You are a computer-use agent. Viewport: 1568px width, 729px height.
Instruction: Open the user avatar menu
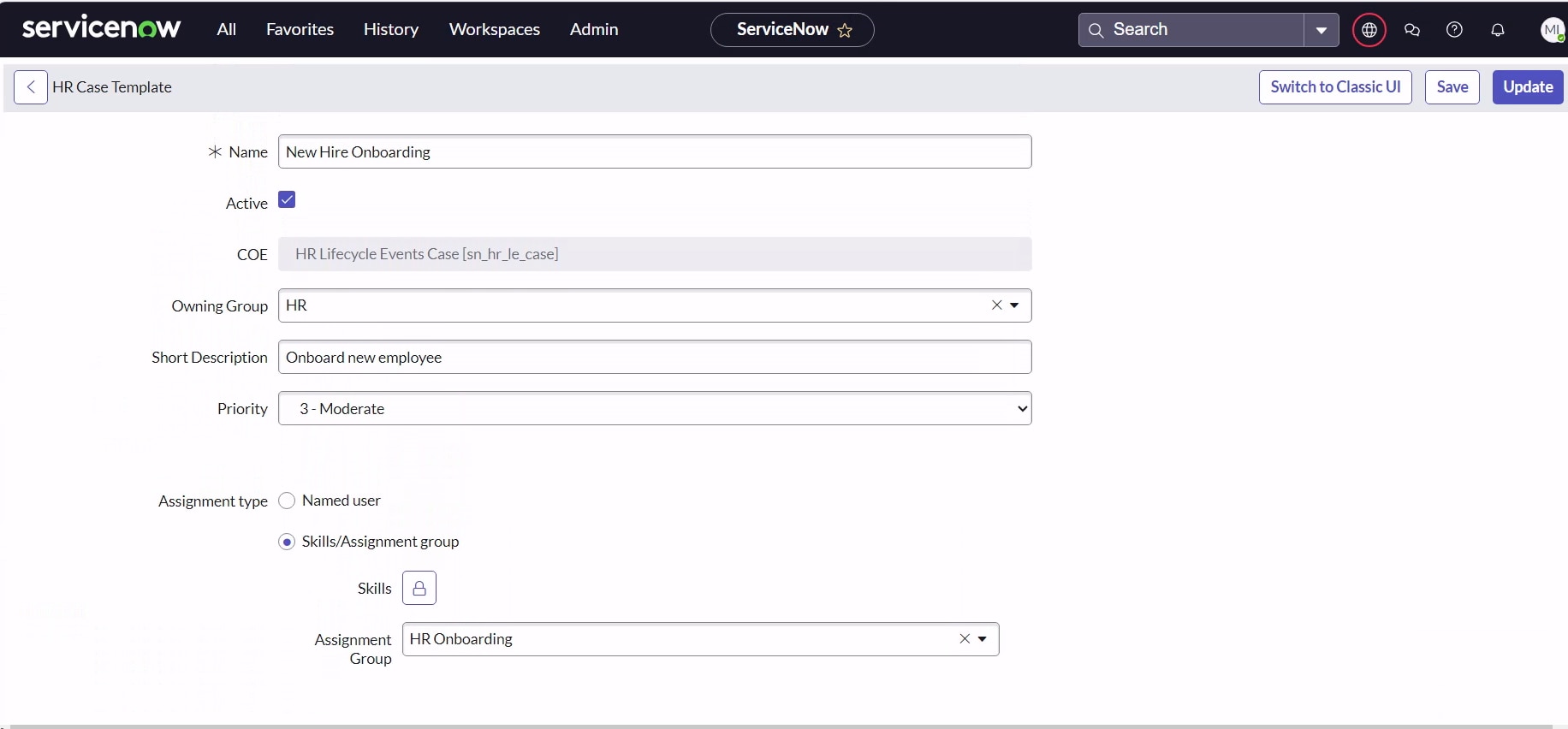[x=1552, y=30]
